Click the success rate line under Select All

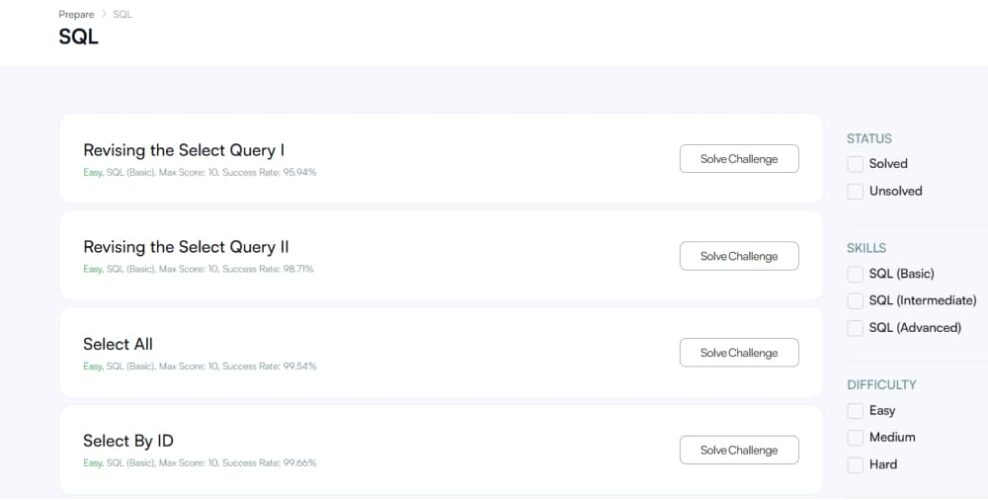click(x=200, y=366)
